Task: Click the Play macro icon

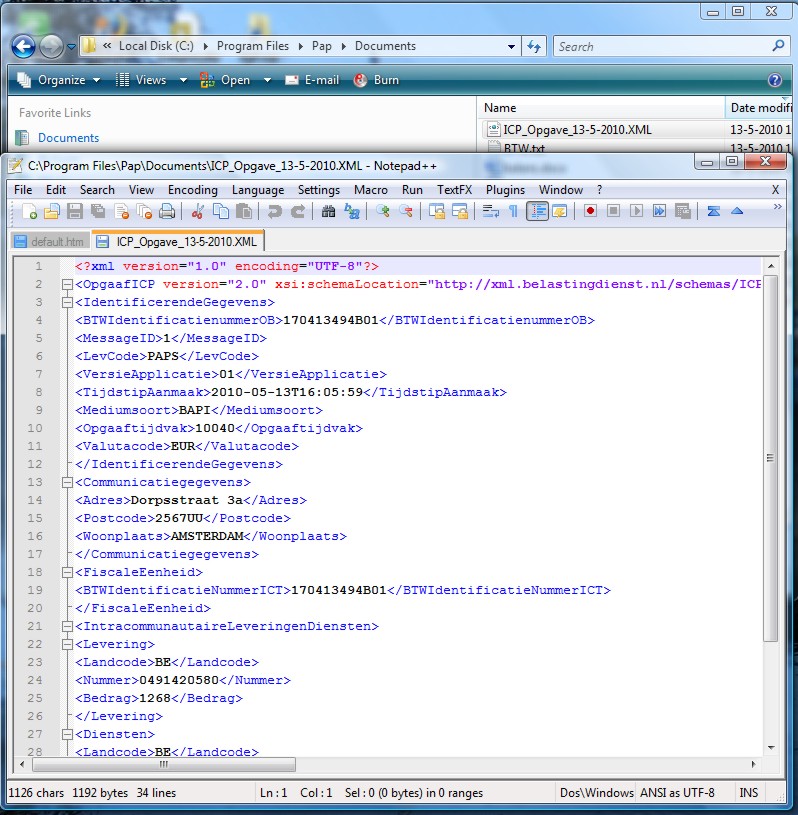Action: 637,211
